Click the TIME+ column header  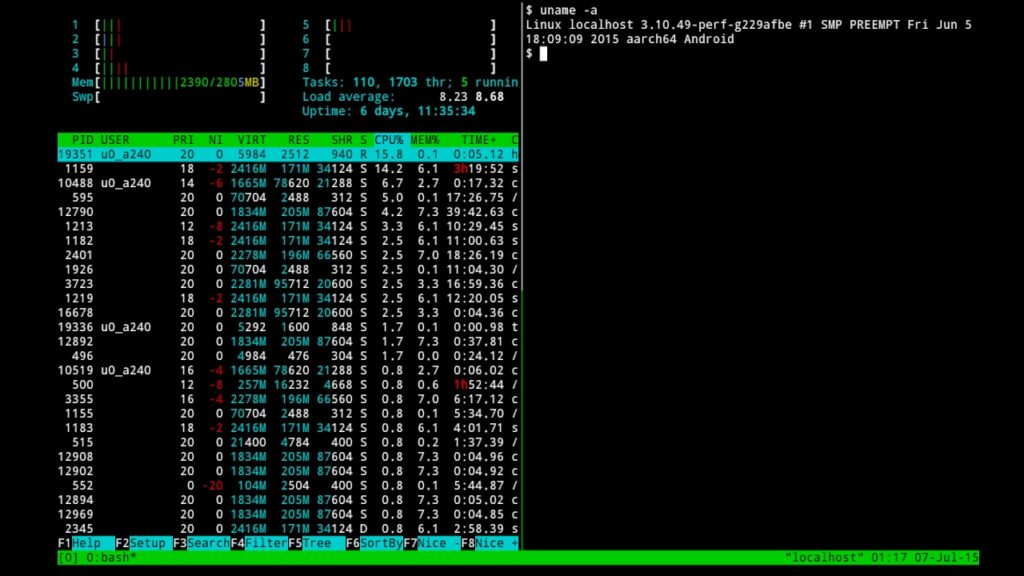point(479,140)
